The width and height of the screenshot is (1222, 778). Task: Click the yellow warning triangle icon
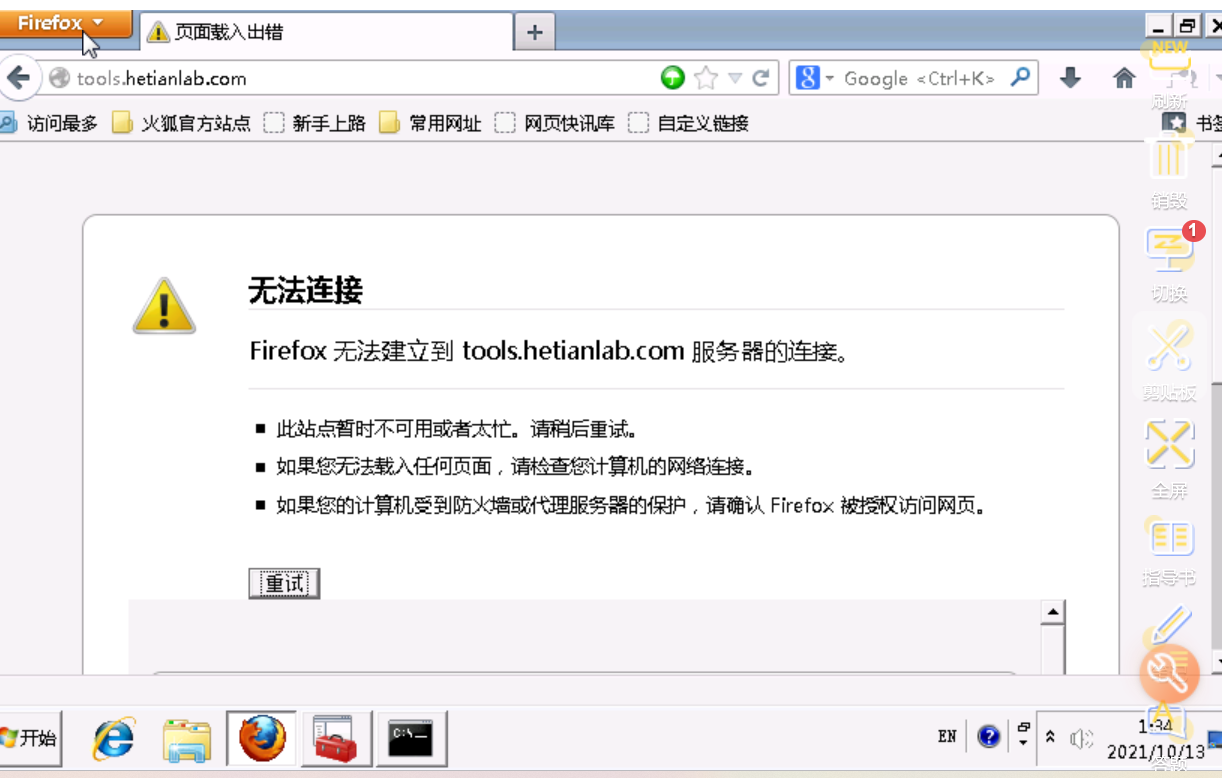164,305
